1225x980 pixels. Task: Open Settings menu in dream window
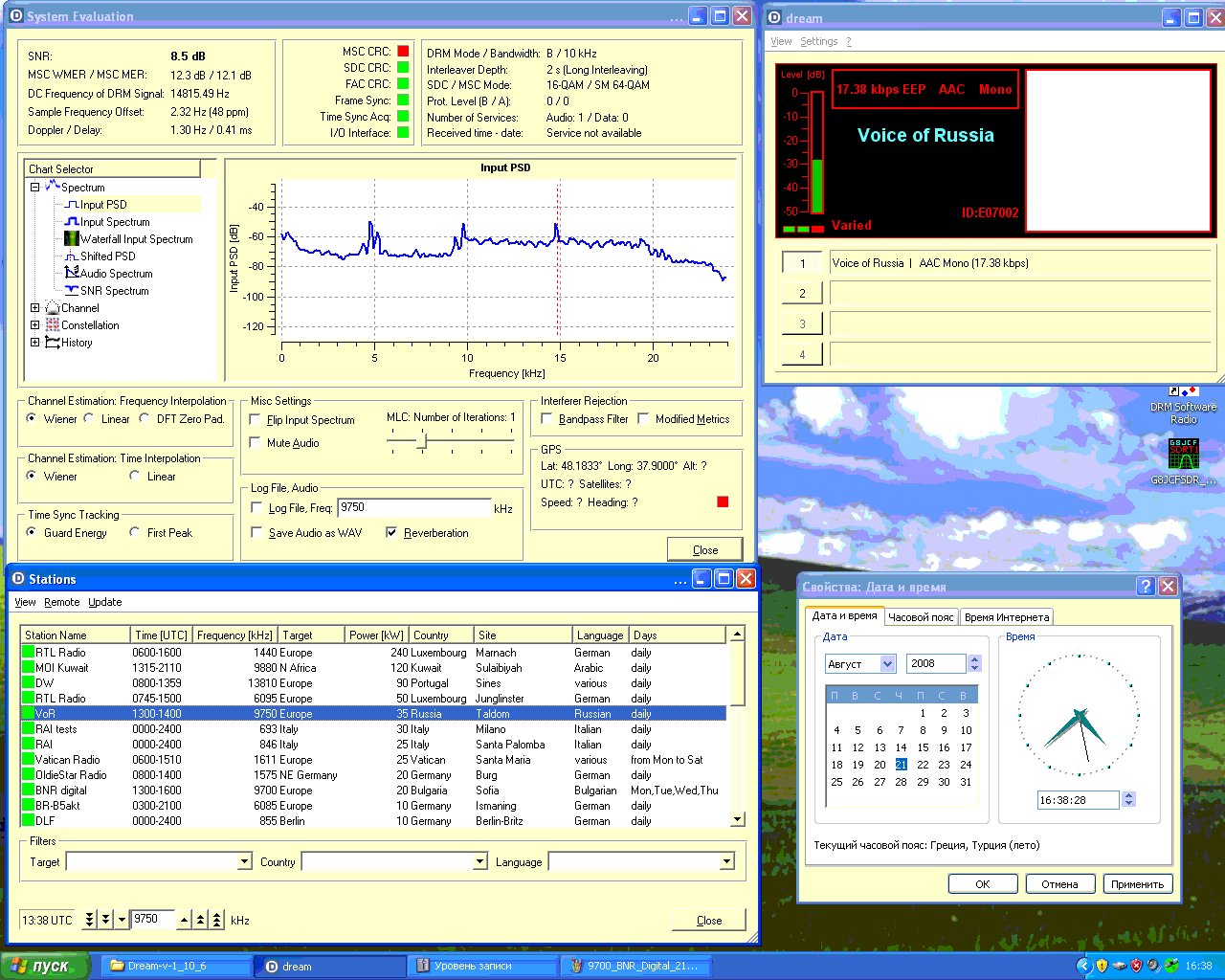819,41
